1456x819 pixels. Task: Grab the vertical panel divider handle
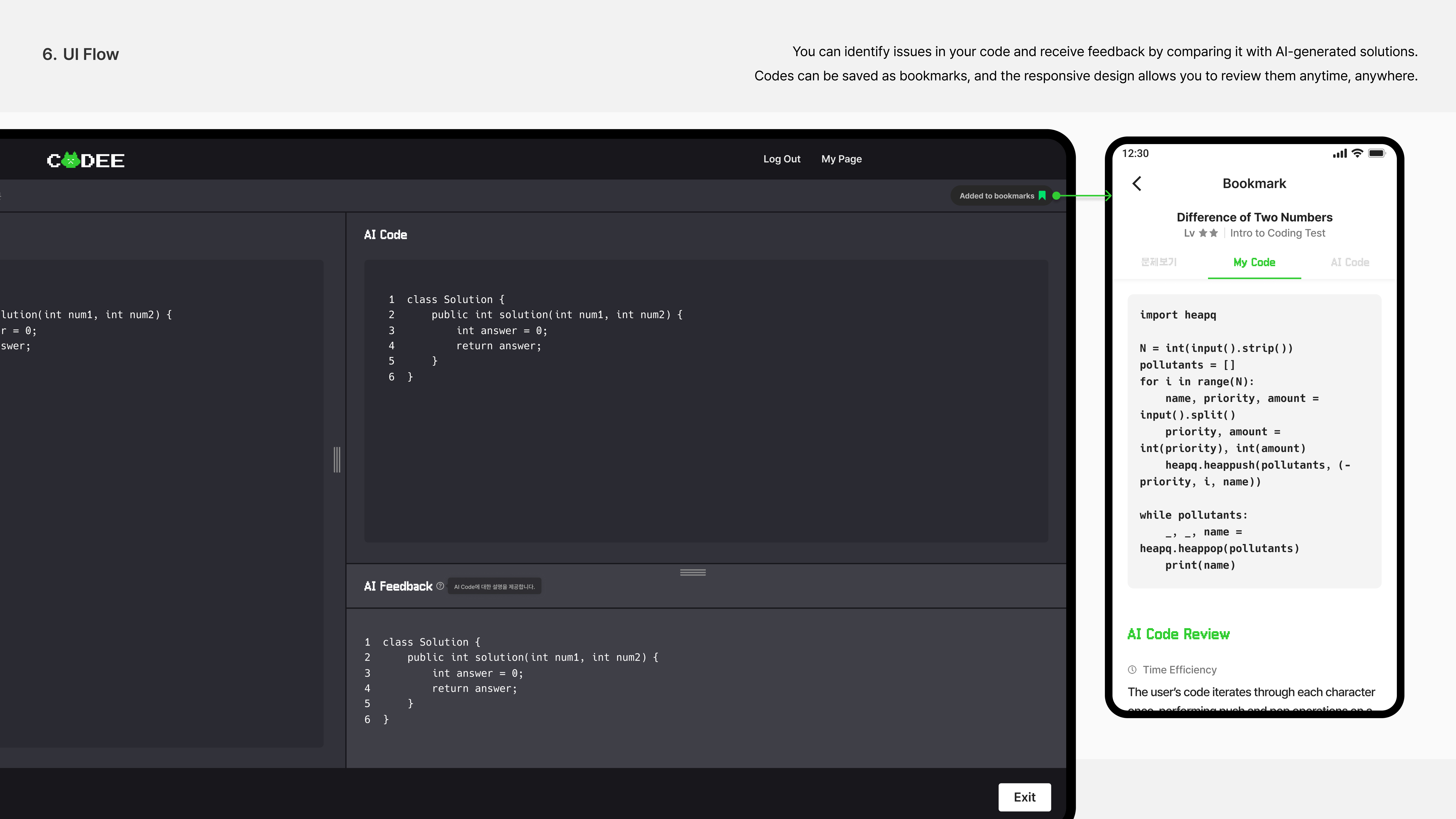337,460
